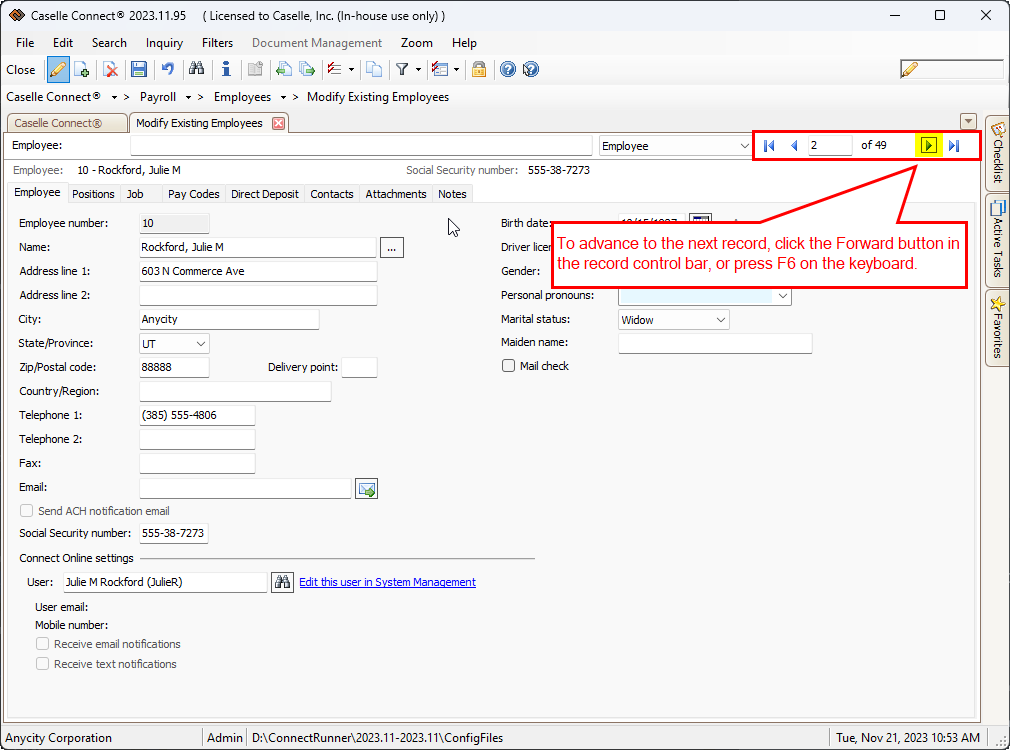Open the Employee search-type dropdown
Screen dimensions: 1010x750
click(x=745, y=146)
